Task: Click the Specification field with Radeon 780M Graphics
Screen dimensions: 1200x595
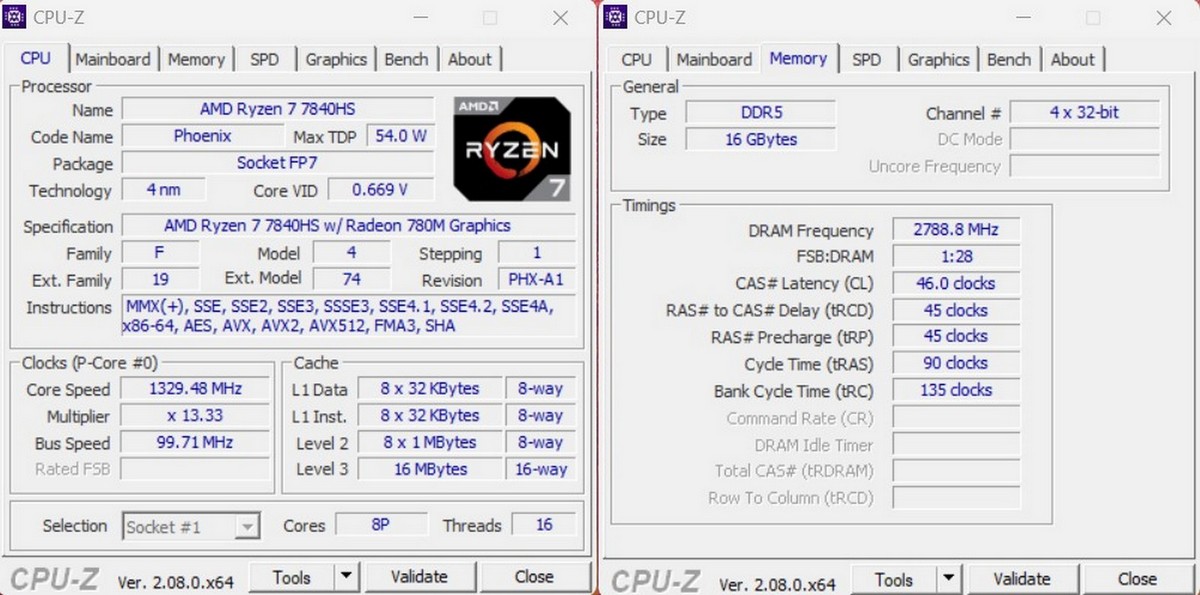Action: pyautogui.click(x=348, y=226)
